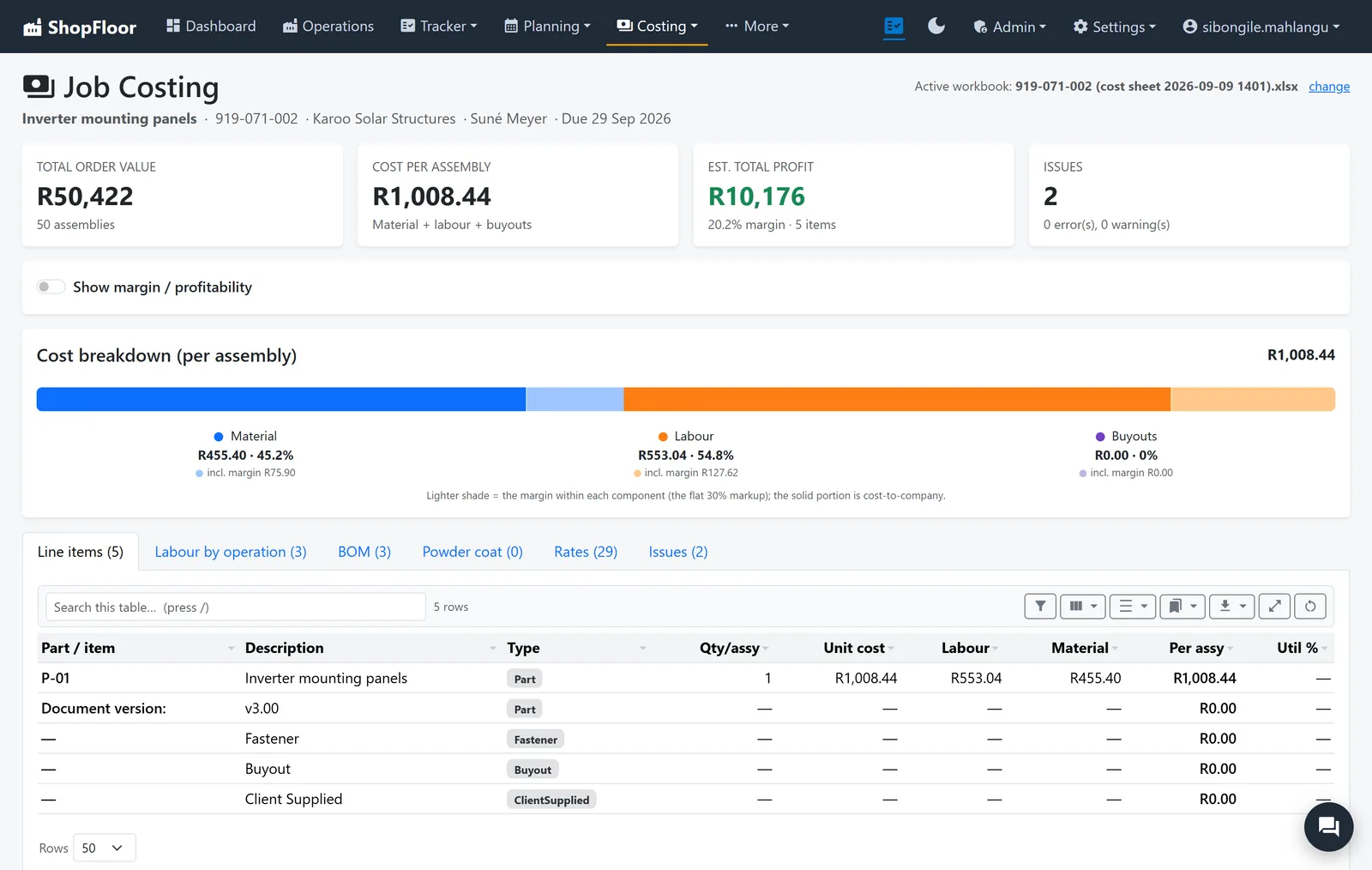Switch to Issues (2) tab
Image resolution: width=1372 pixels, height=870 pixels.
pos(678,552)
